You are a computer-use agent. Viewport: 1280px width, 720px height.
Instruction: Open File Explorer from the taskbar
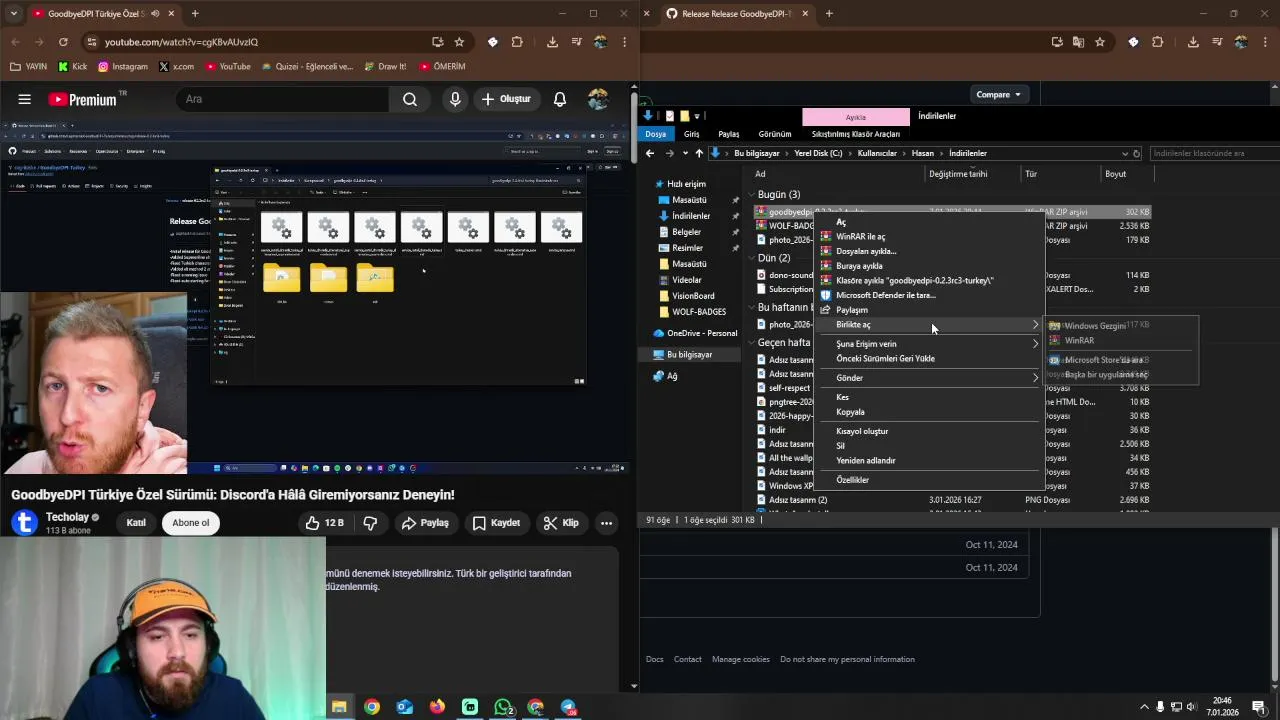coord(339,707)
